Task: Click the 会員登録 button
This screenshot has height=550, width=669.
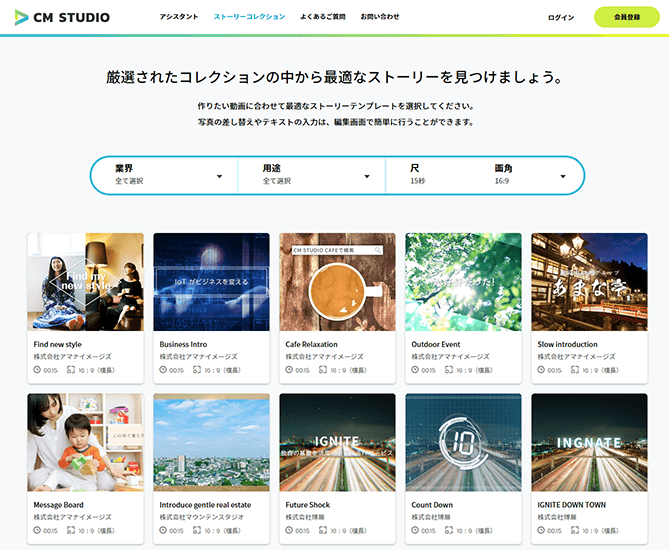Action: pyautogui.click(x=627, y=17)
